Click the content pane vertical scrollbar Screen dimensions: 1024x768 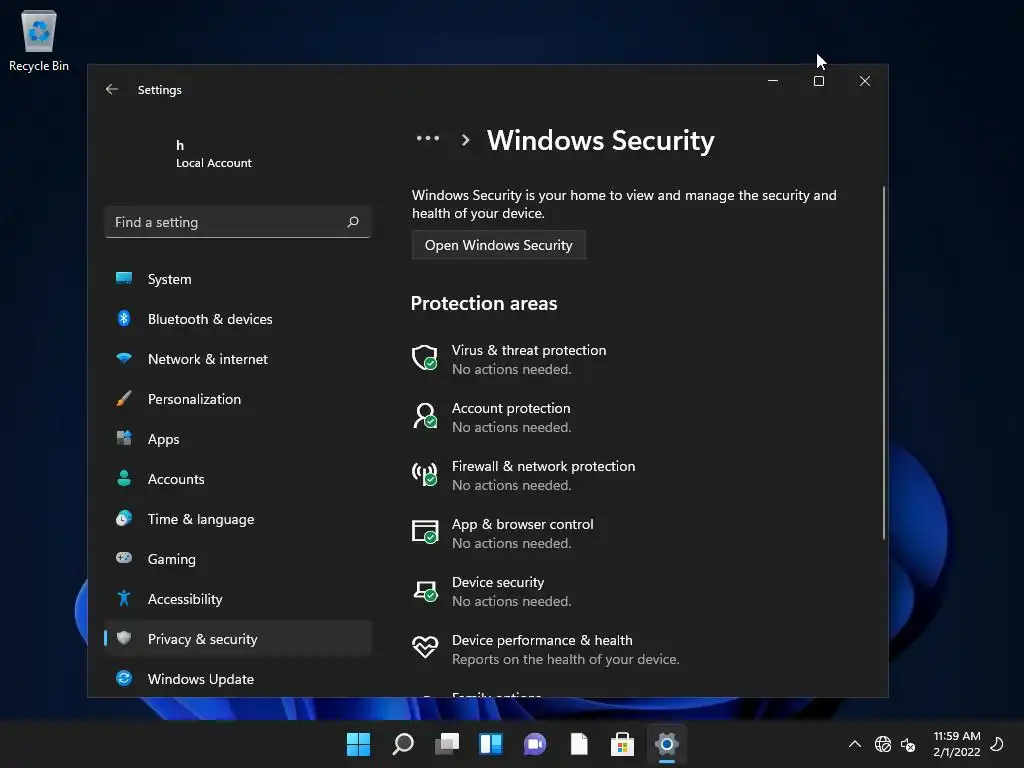coord(884,362)
